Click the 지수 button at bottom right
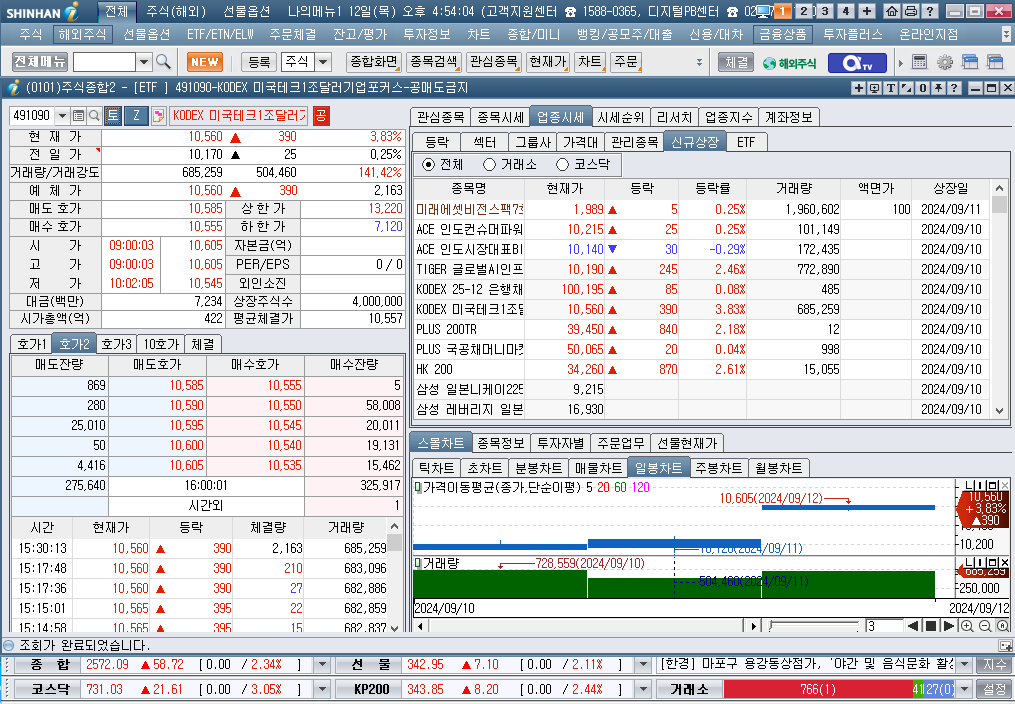1015x704 pixels. click(994, 665)
